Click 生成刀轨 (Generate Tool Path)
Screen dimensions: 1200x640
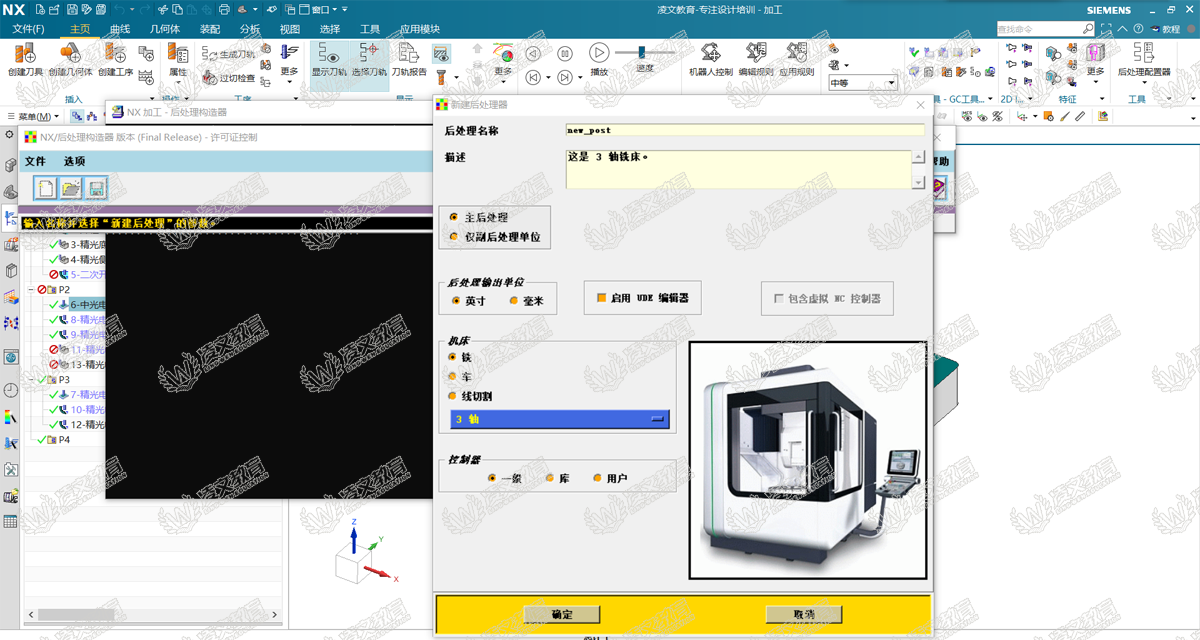[x=229, y=53]
